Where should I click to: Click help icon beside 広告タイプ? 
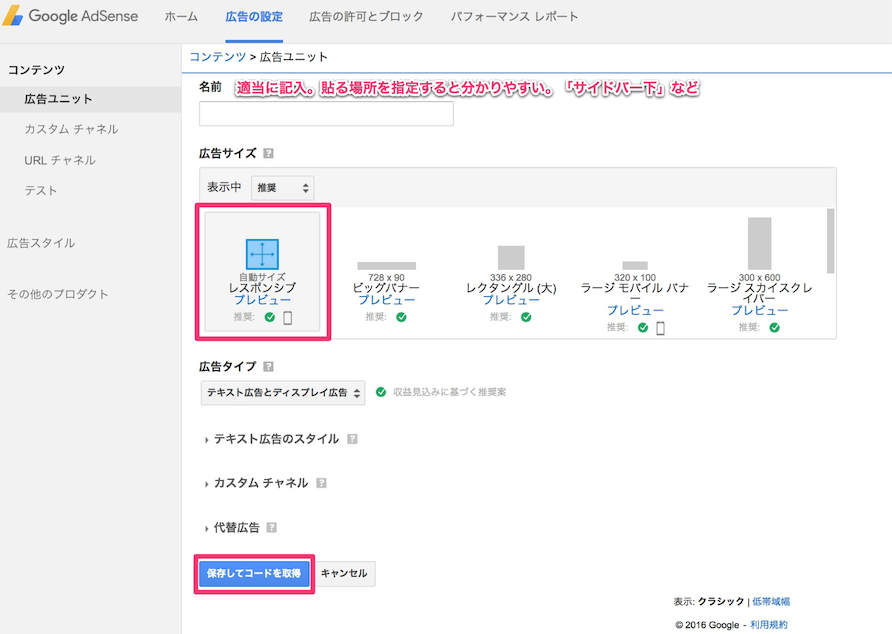[x=268, y=367]
